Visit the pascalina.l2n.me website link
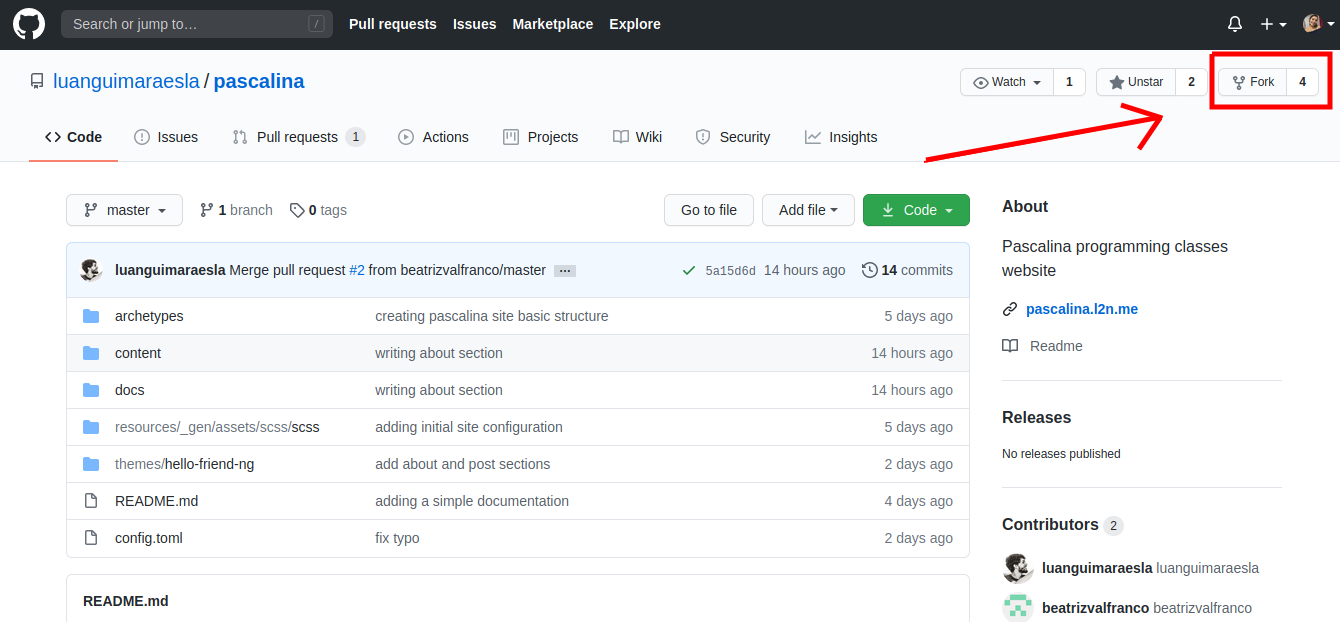 1081,309
